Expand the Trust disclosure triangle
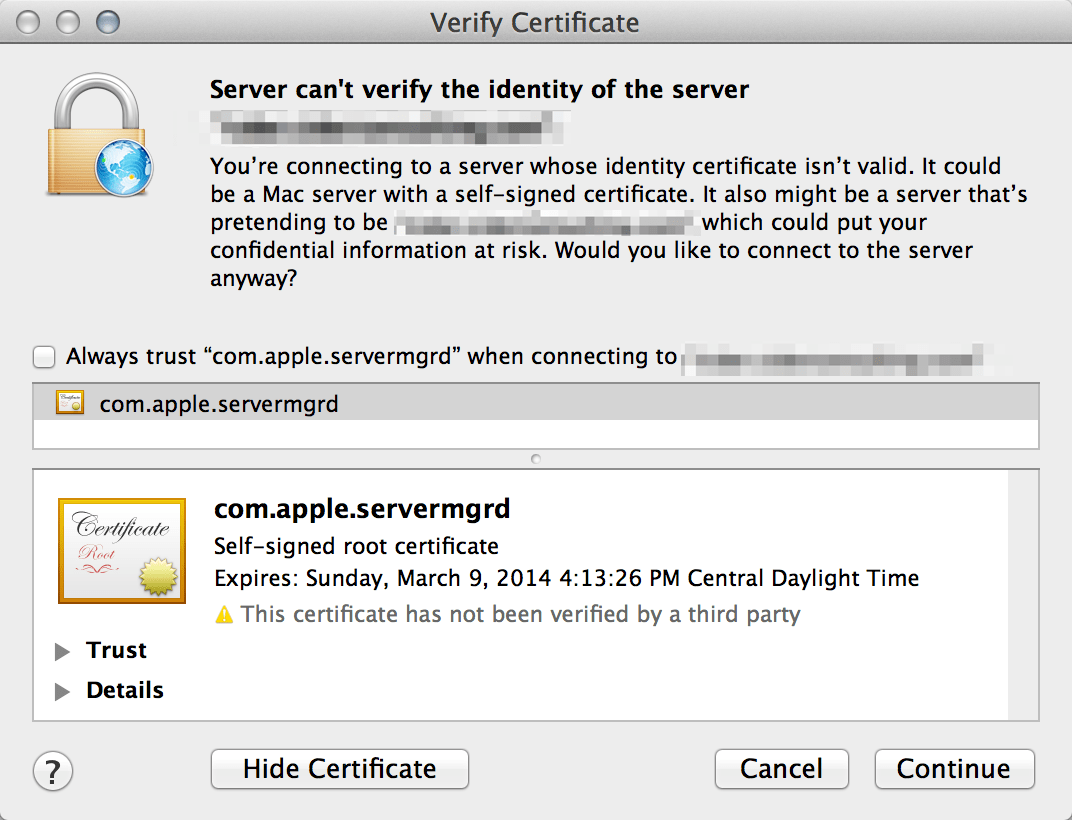Viewport: 1072px width, 820px height. [x=62, y=652]
